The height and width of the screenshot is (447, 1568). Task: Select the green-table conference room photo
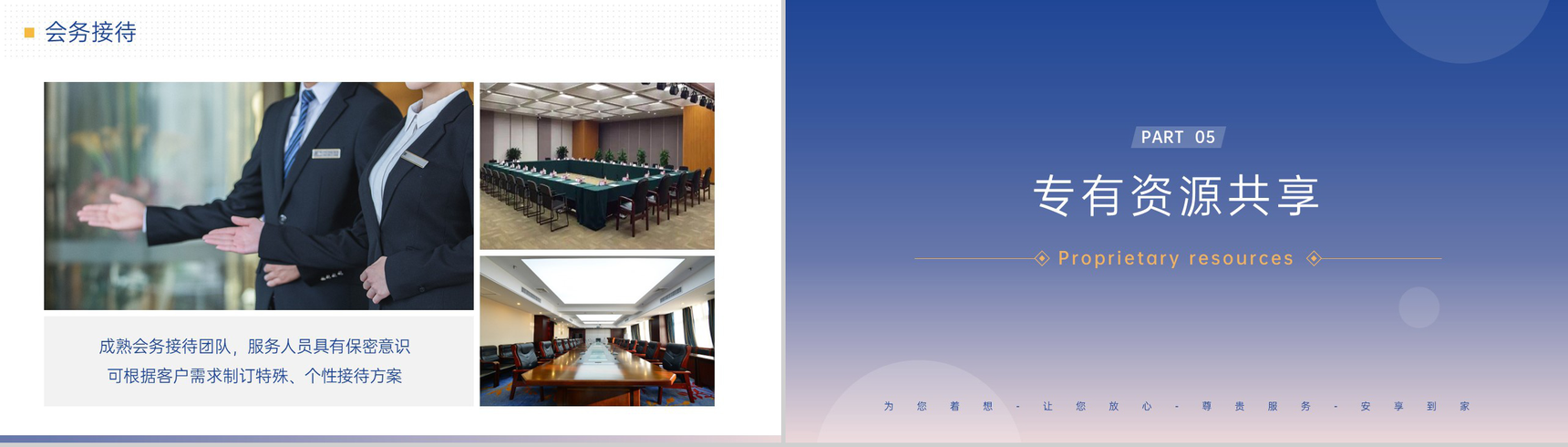coord(597,166)
